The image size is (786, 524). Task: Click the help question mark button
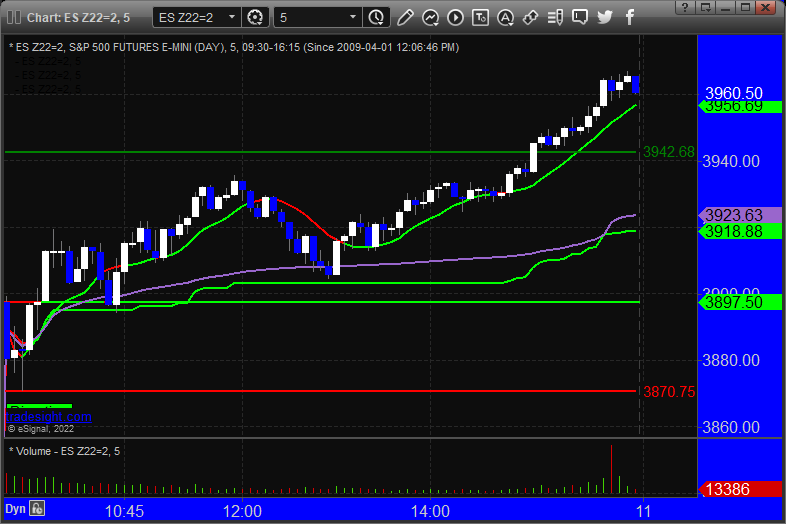pos(685,7)
